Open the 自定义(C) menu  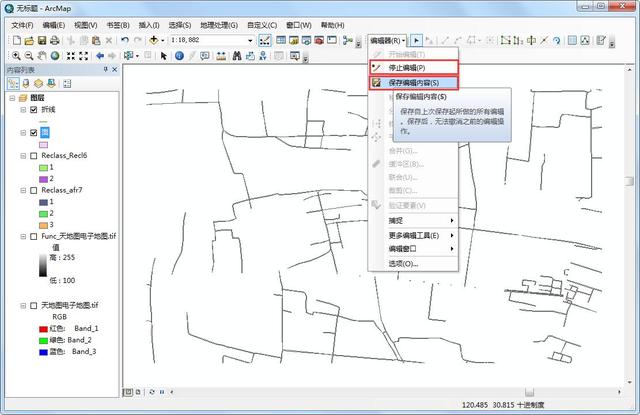262,25
